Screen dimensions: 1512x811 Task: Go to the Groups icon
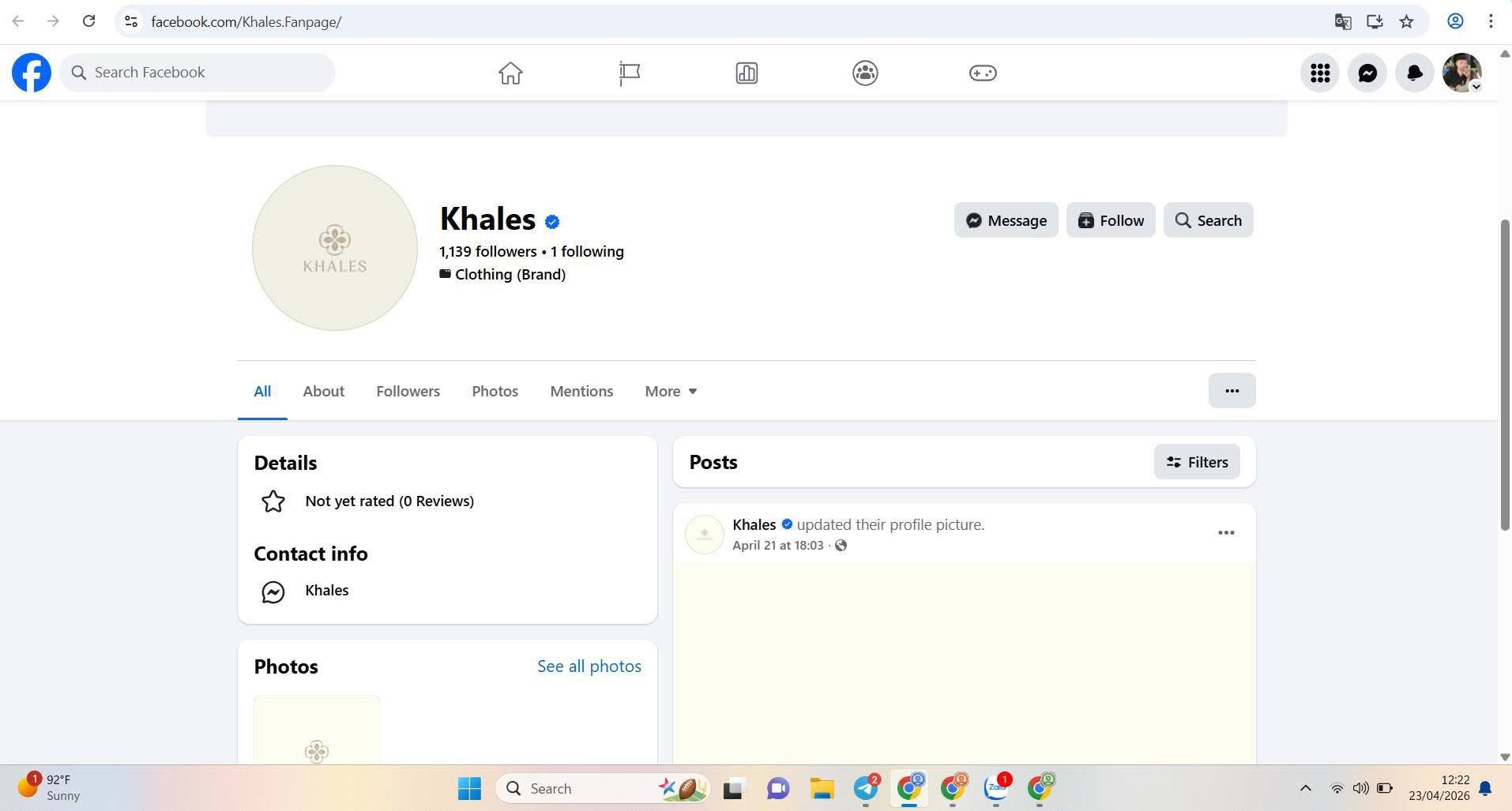point(865,73)
